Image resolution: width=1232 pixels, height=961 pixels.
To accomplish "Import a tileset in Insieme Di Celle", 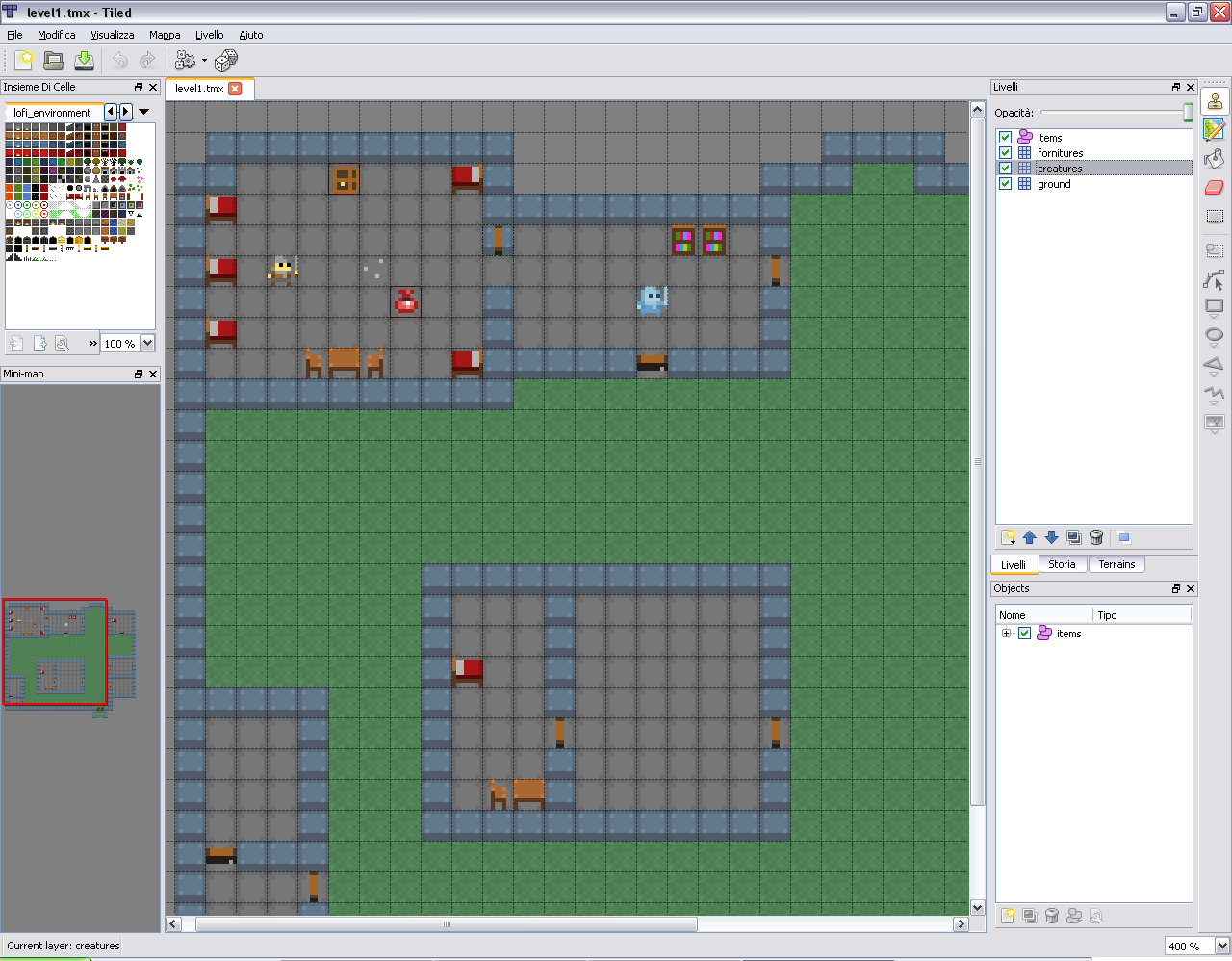I will [x=17, y=343].
